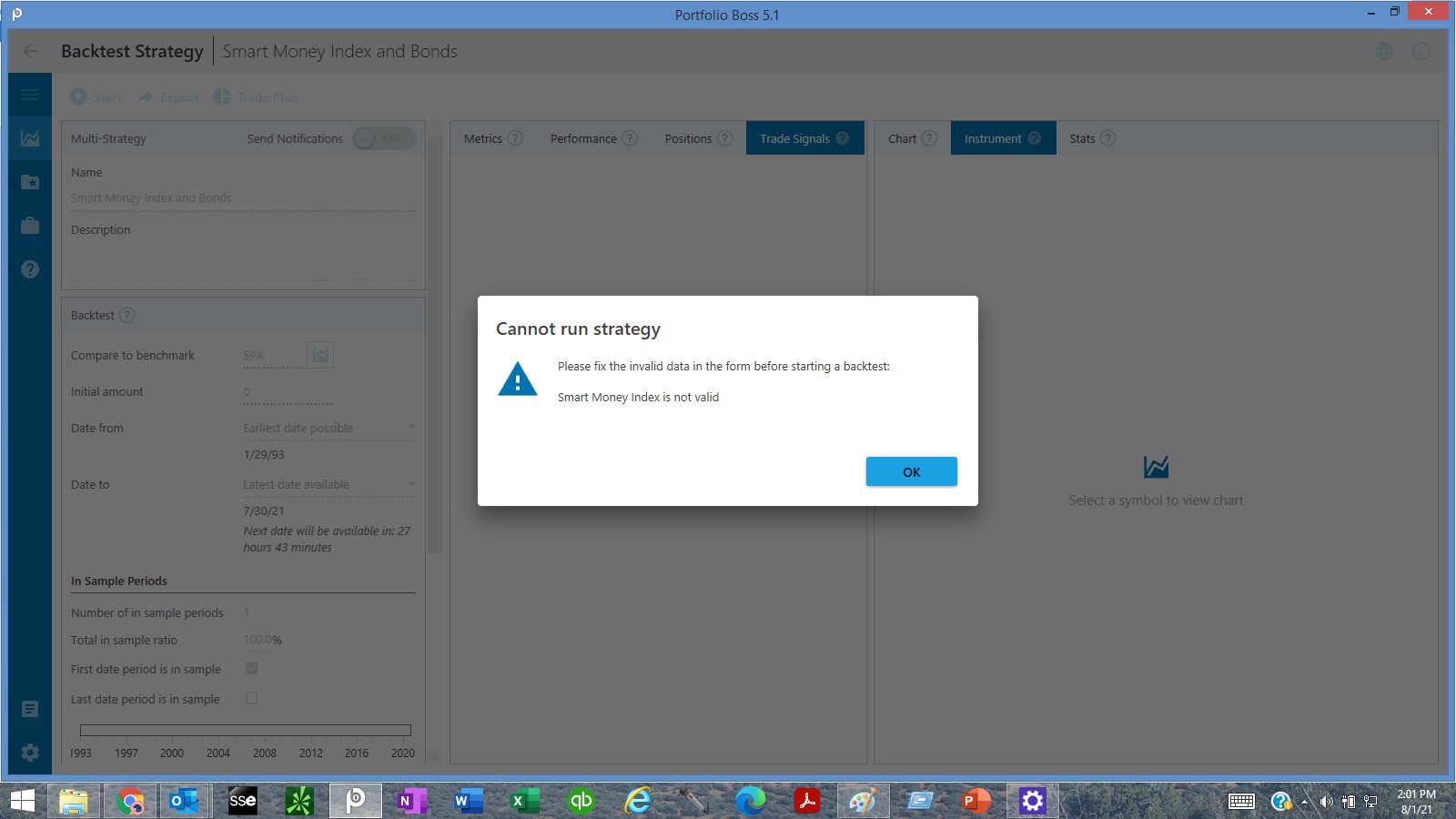Click the back arrow beside Backtest Strategy
The width and height of the screenshot is (1456, 819).
click(x=31, y=51)
